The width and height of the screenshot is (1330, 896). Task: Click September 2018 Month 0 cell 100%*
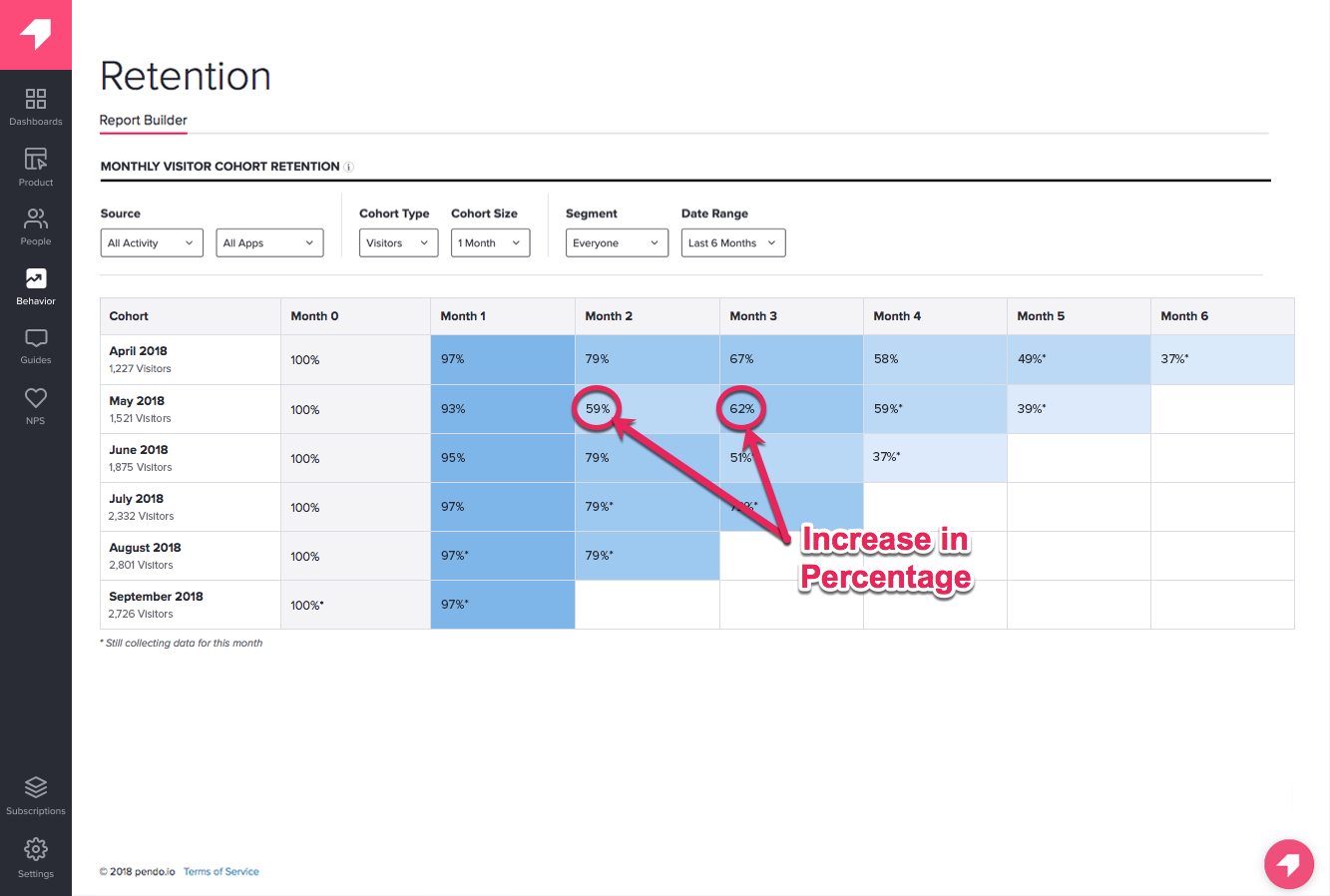355,605
